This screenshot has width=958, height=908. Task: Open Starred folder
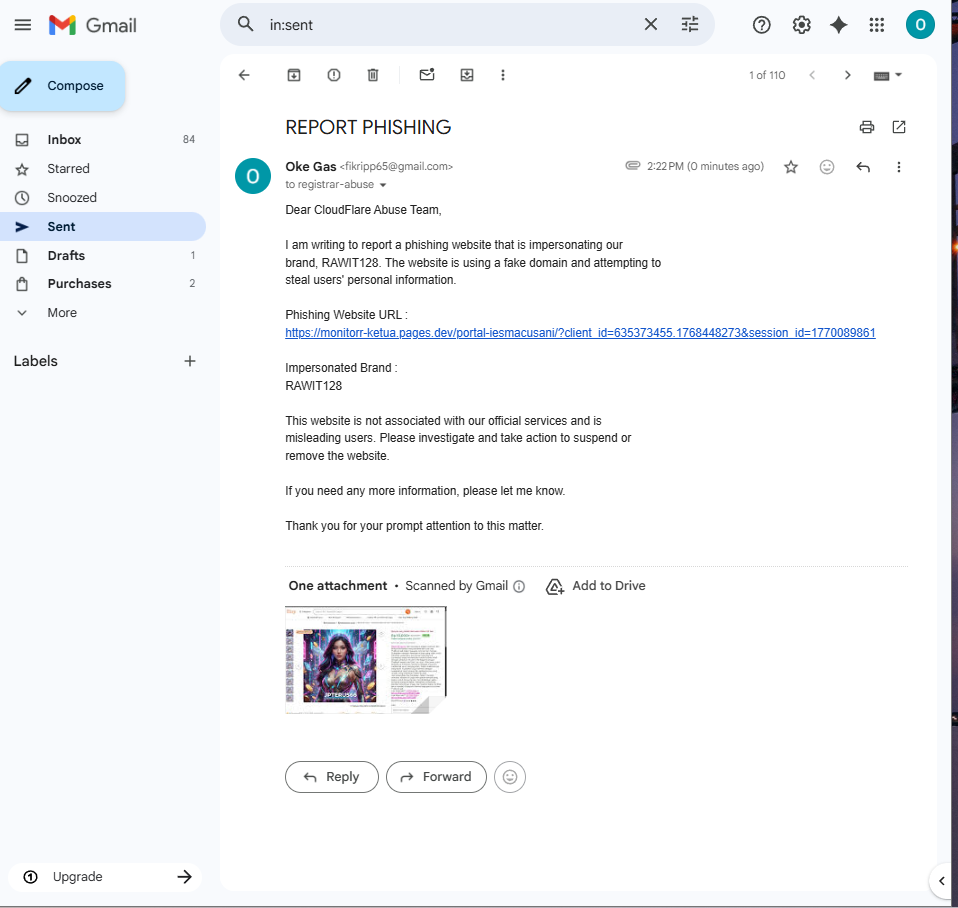(x=103, y=169)
